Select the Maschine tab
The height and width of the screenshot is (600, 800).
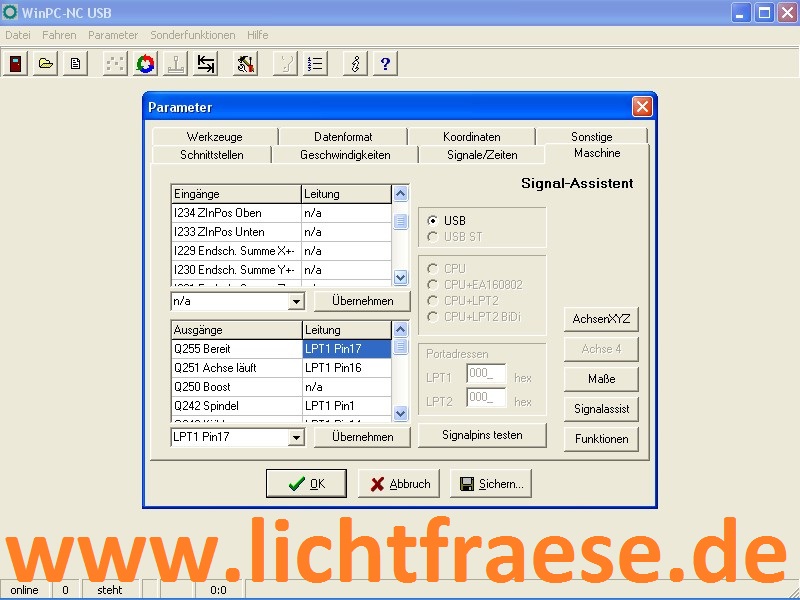597,153
